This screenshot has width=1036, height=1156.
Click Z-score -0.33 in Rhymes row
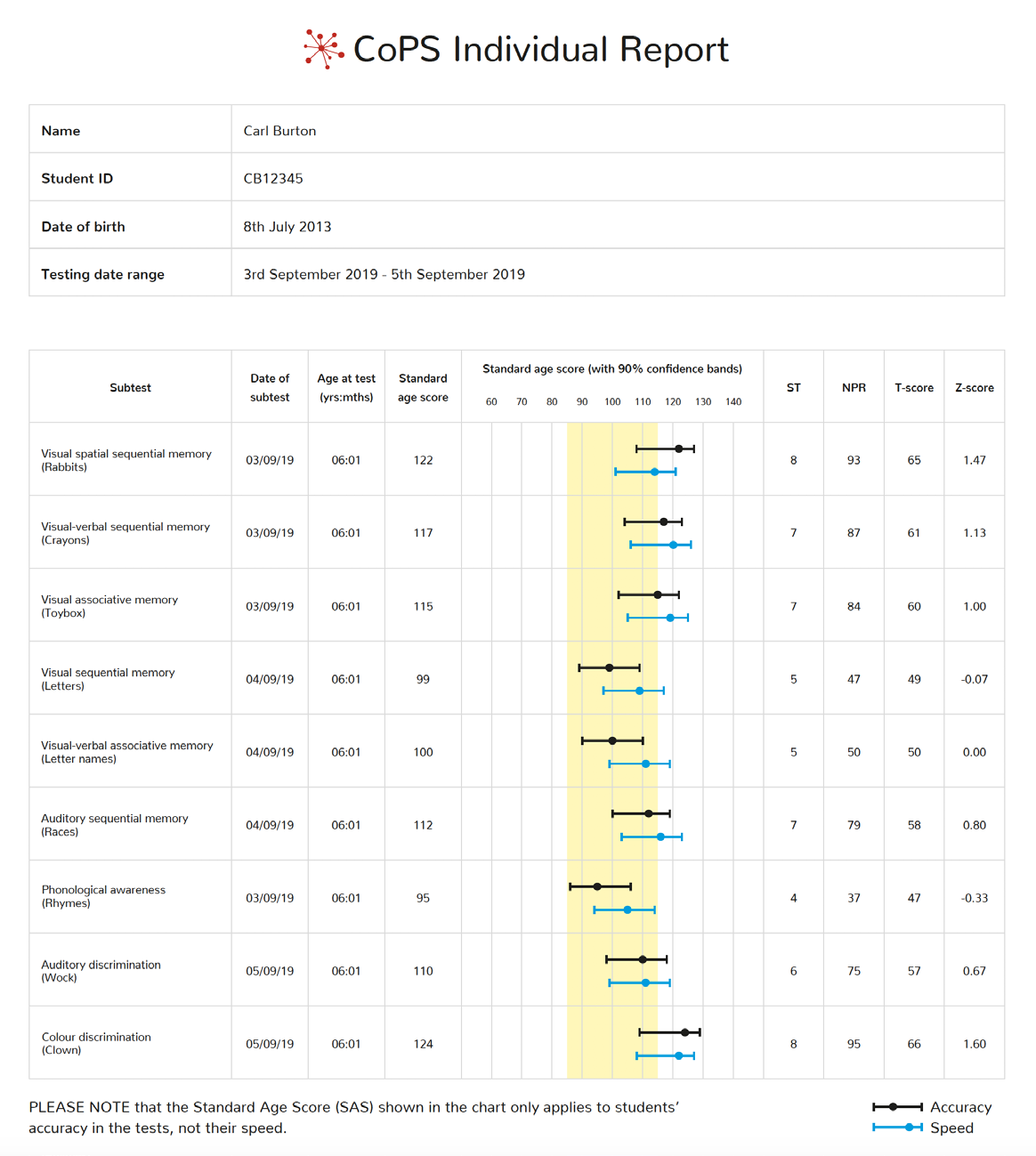(x=975, y=898)
